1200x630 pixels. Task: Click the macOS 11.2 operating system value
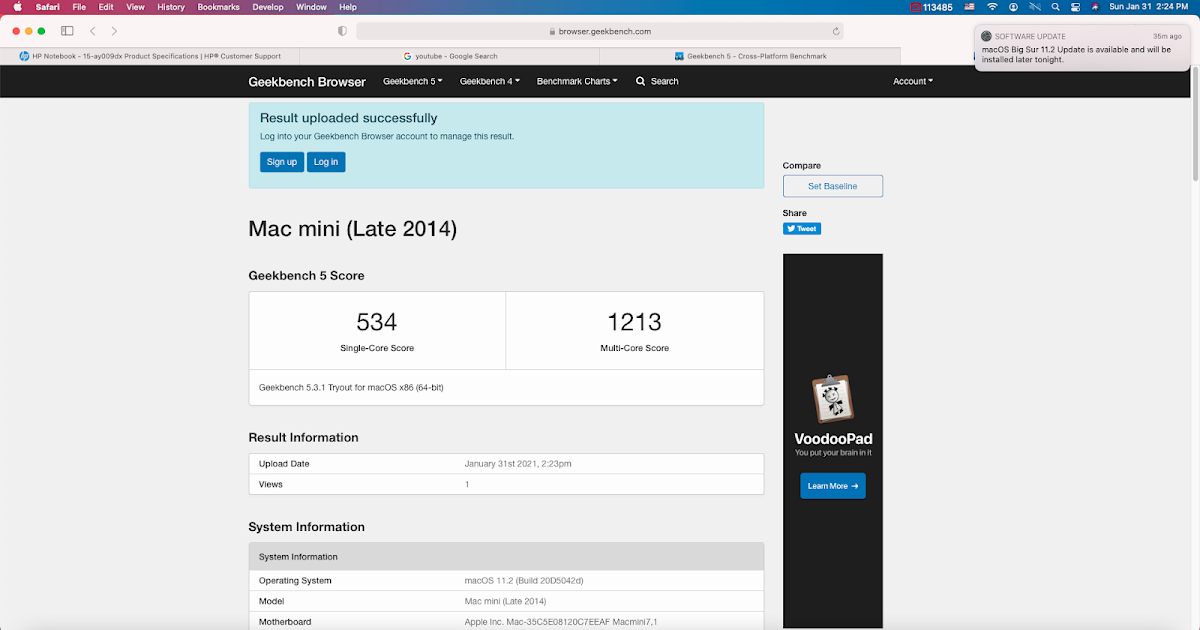(524, 581)
